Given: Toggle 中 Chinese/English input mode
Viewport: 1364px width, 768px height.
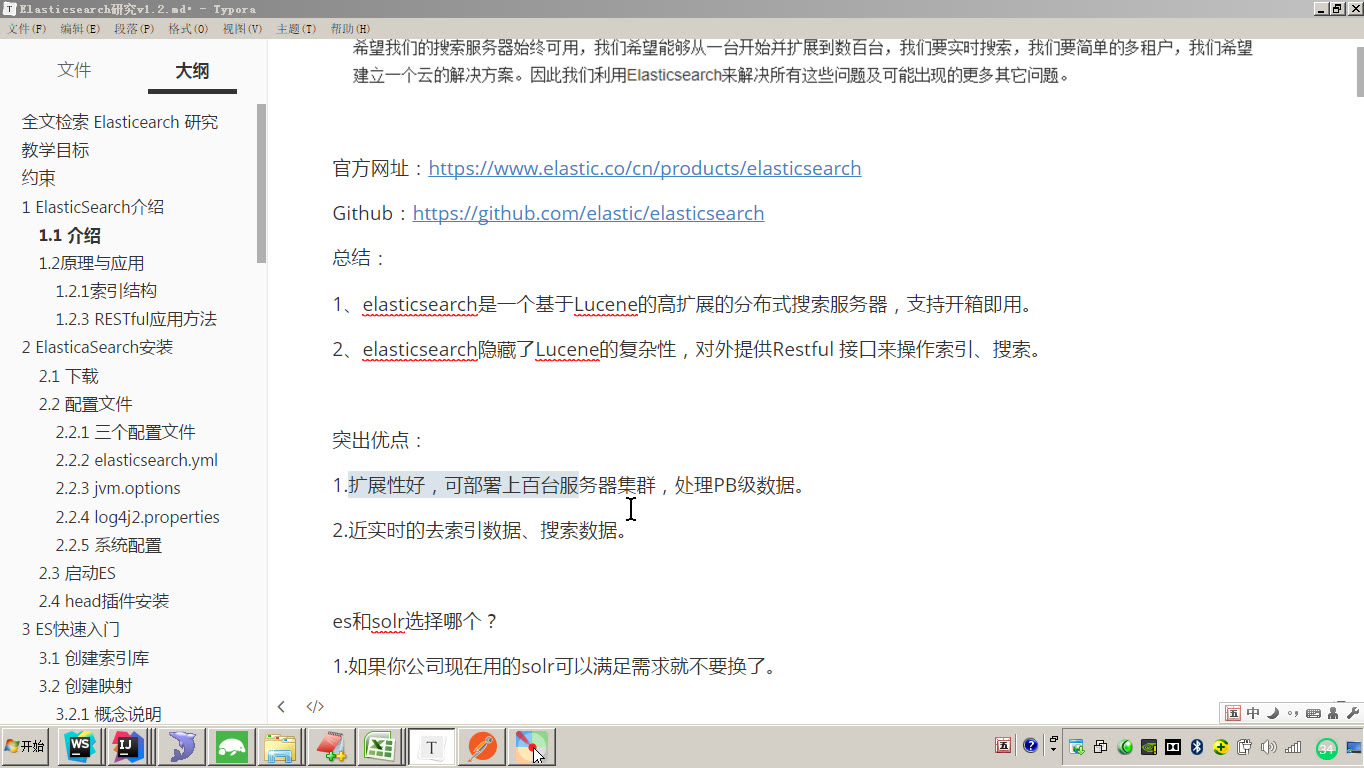Looking at the screenshot, I should click(1253, 713).
